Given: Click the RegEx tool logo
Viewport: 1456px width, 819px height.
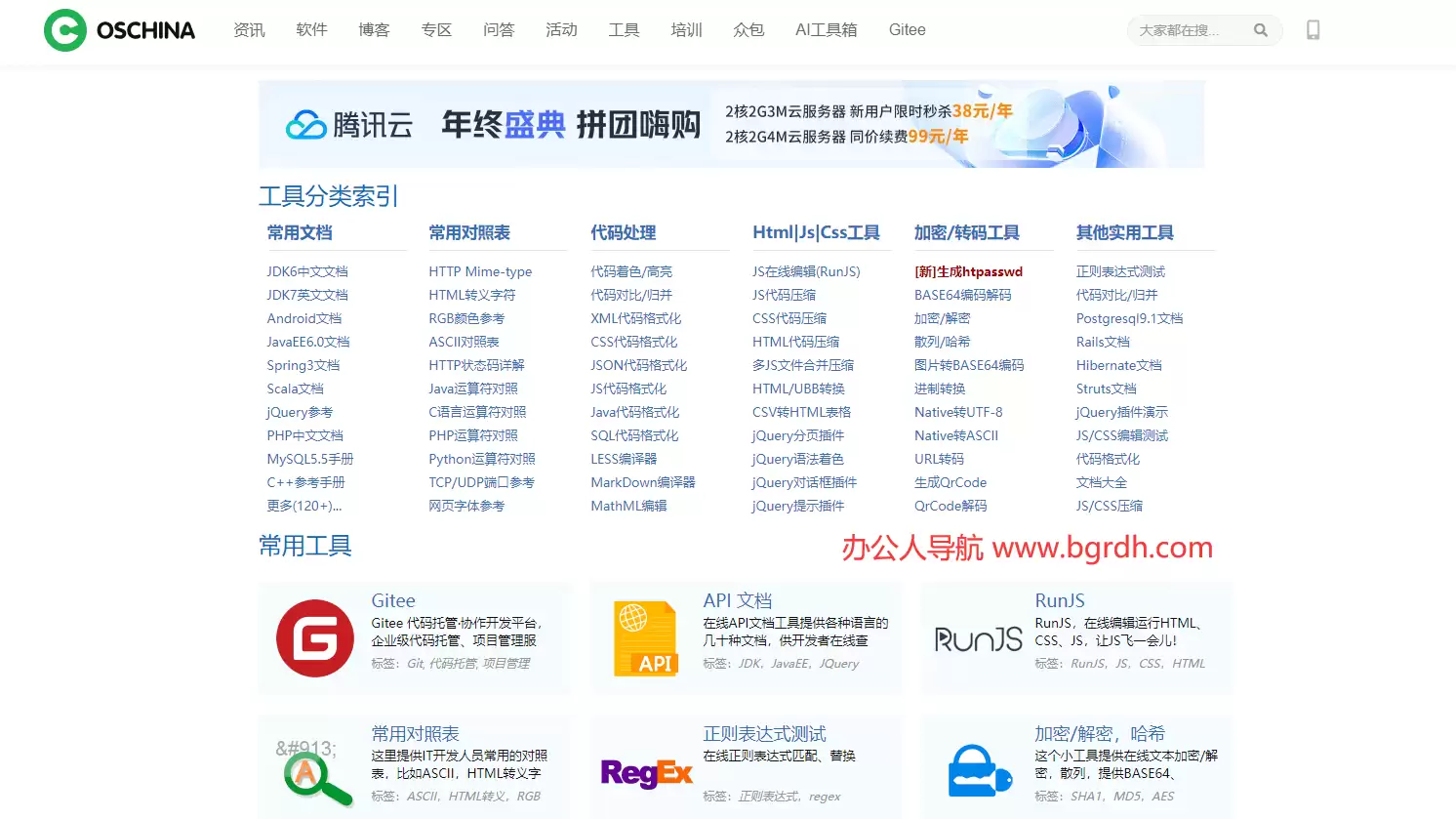Looking at the screenshot, I should click(646, 773).
